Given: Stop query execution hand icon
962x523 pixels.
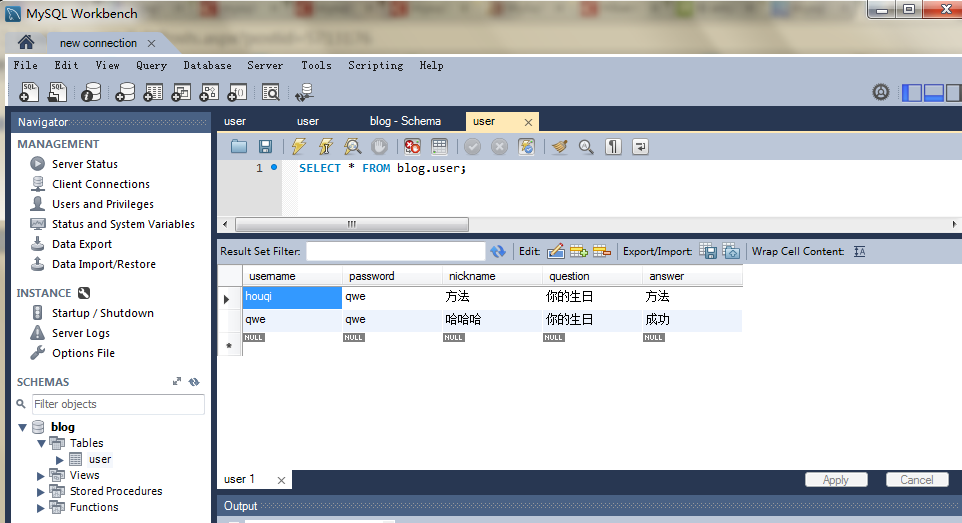Looking at the screenshot, I should [380, 146].
